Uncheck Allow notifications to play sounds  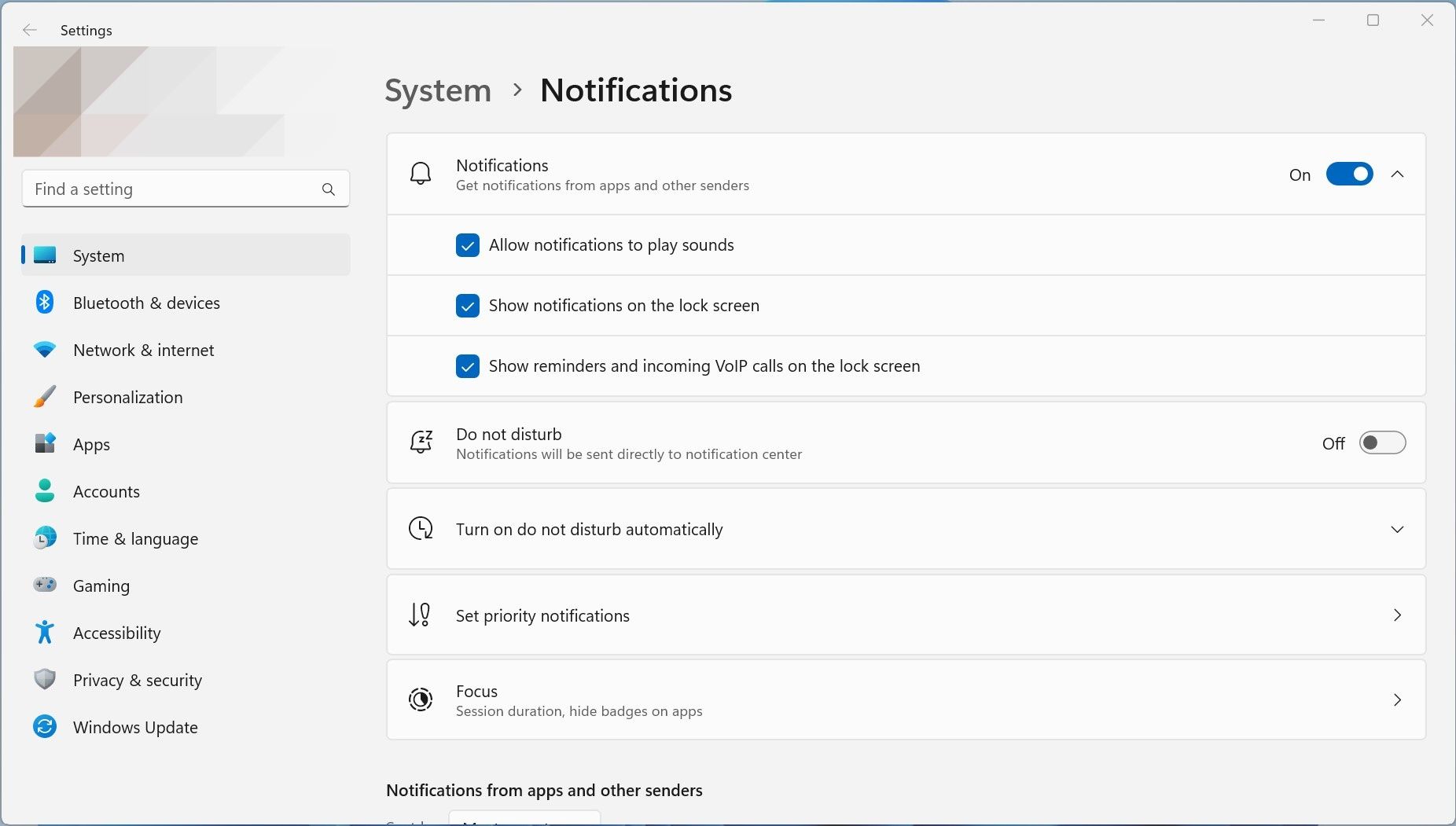[468, 245]
